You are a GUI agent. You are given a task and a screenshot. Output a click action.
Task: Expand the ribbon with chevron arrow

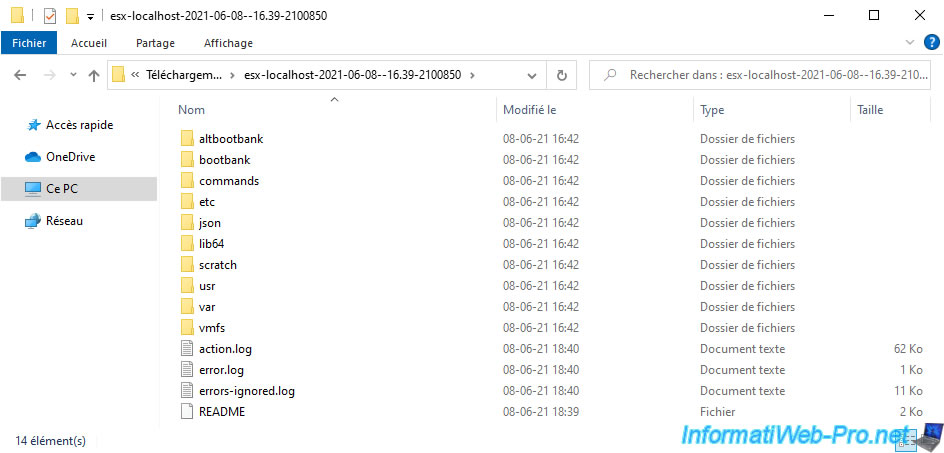pyautogui.click(x=909, y=43)
